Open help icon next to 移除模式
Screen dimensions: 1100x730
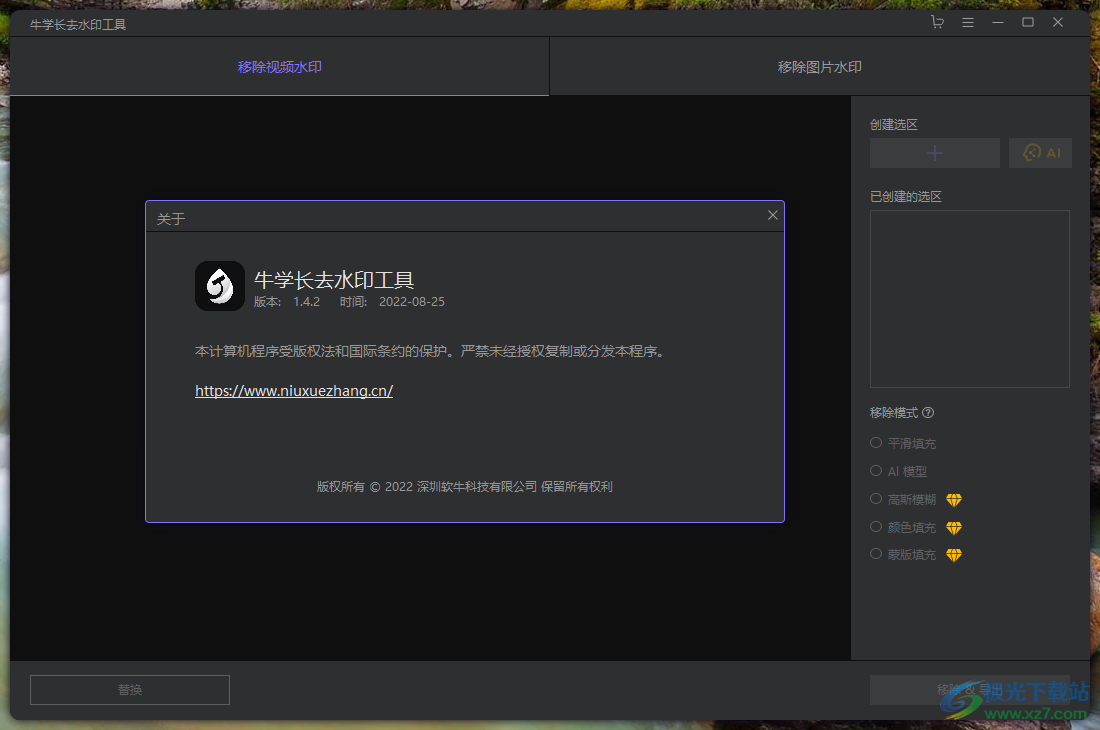[x=928, y=412]
